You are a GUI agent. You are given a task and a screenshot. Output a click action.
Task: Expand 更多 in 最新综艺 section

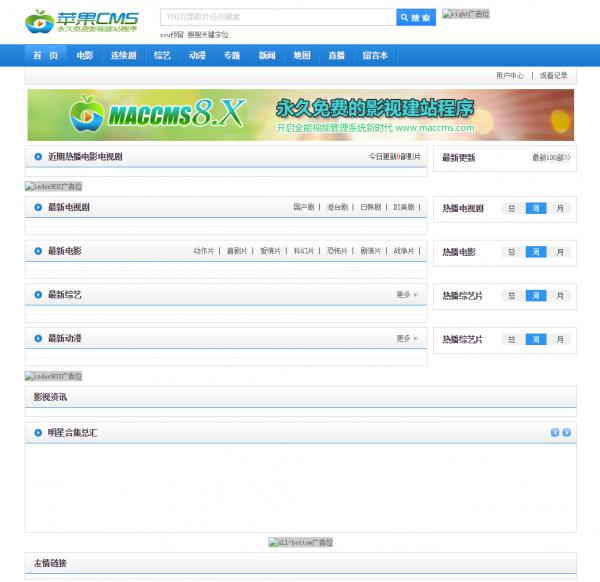406,295
